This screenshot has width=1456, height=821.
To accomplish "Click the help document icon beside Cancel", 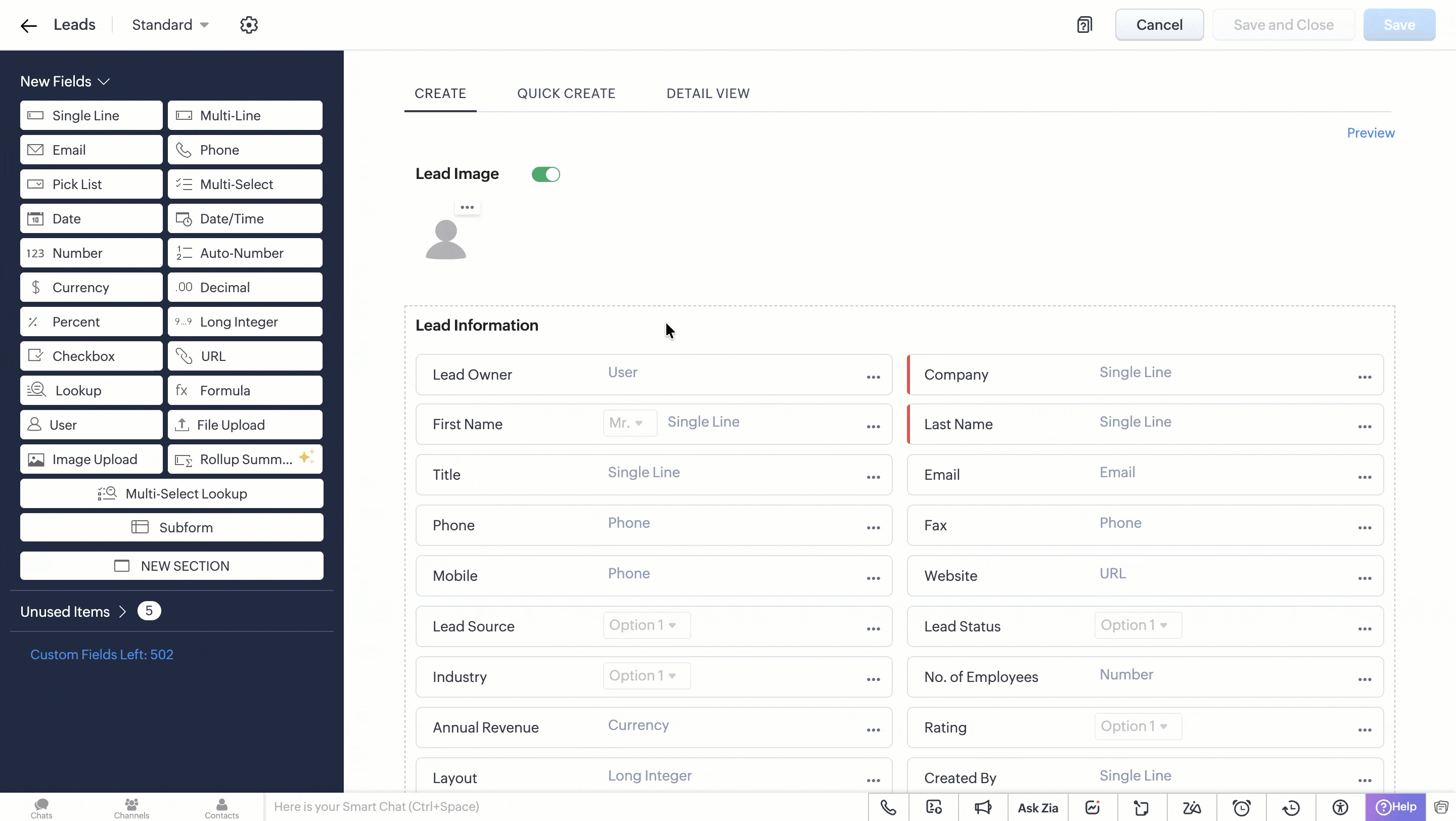I will coord(1084,25).
